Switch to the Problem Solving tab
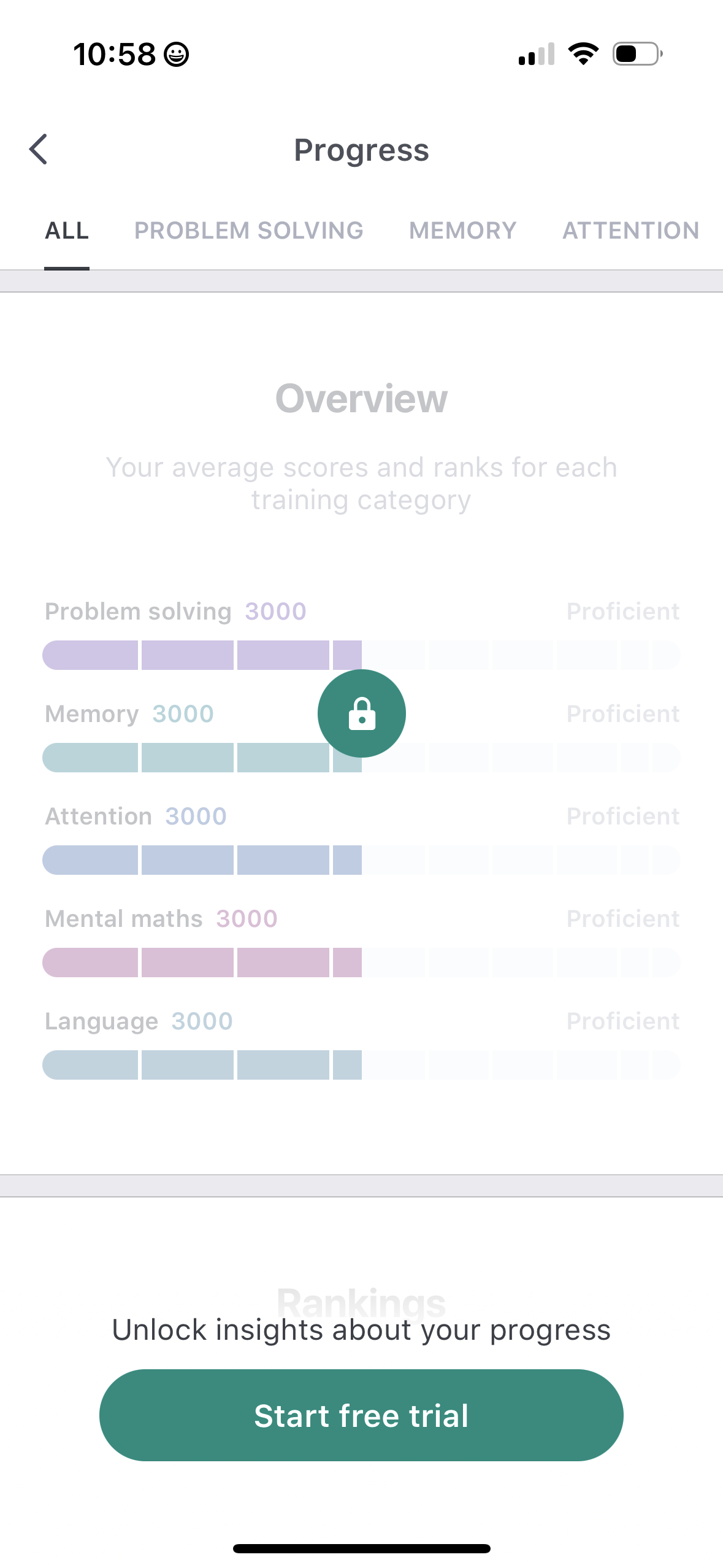 [x=249, y=231]
